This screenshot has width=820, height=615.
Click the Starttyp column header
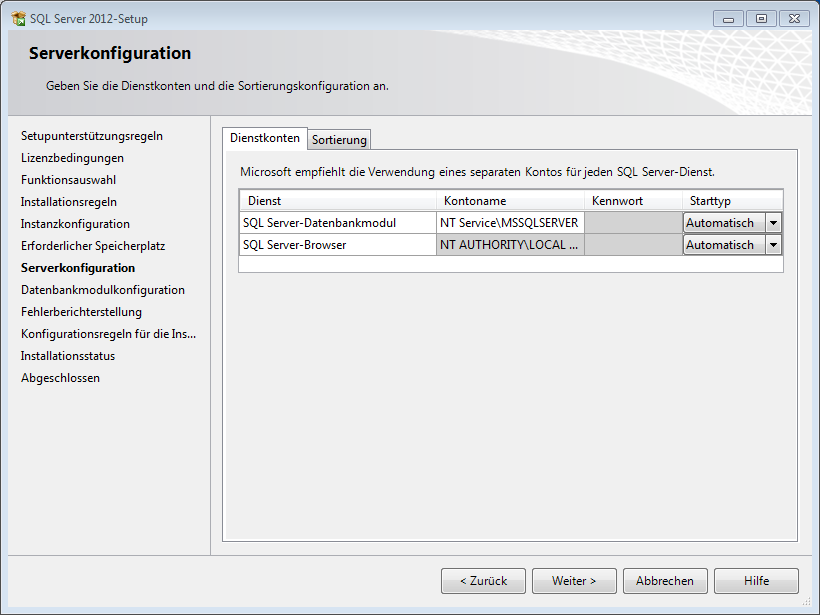[x=732, y=201]
